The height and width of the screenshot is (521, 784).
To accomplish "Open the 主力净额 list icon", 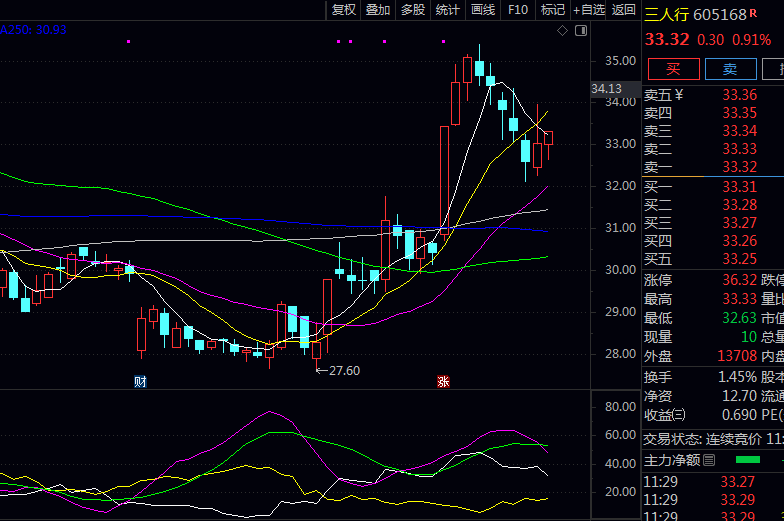I will pos(709,460).
